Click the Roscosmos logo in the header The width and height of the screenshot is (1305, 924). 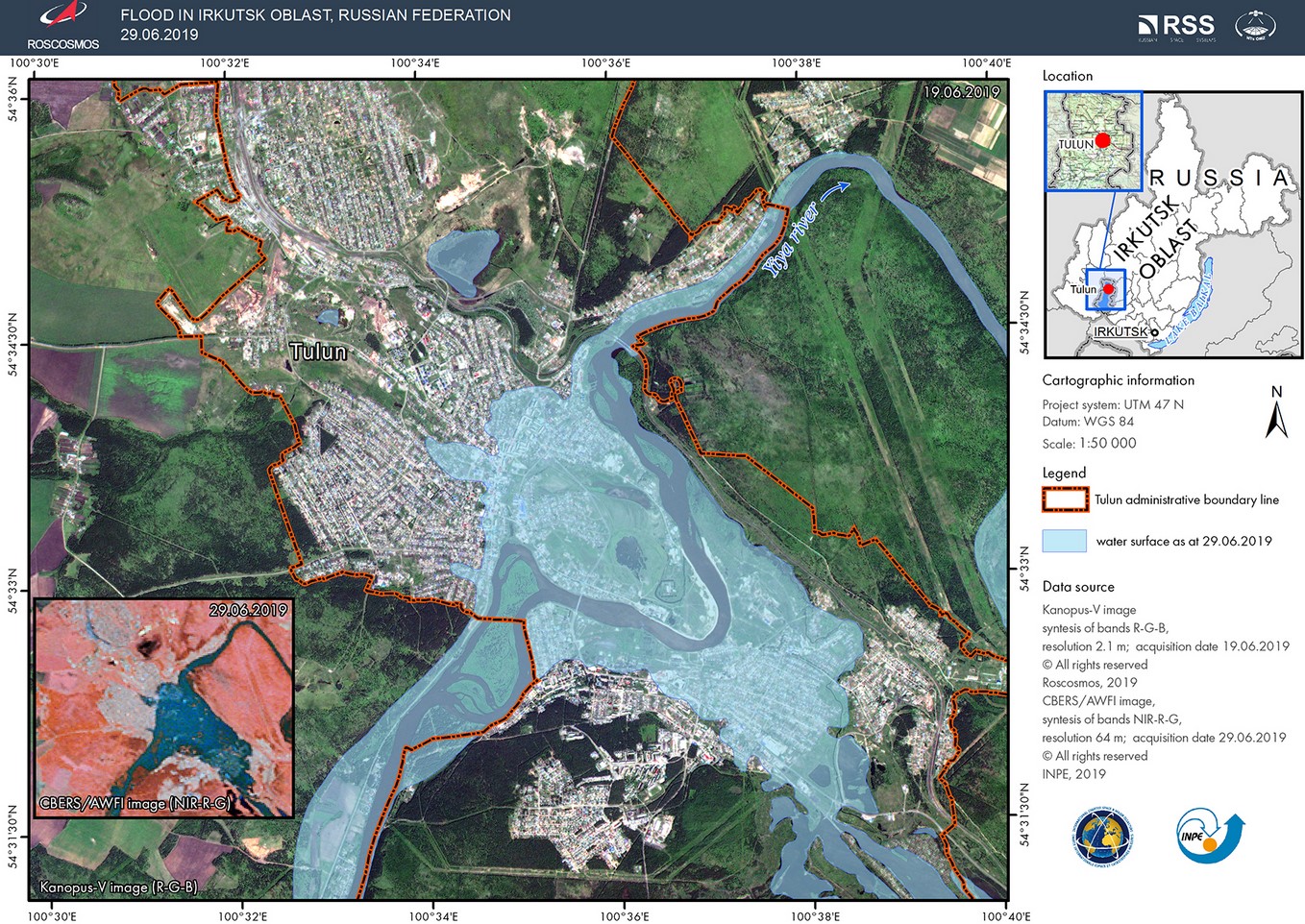(x=62, y=26)
